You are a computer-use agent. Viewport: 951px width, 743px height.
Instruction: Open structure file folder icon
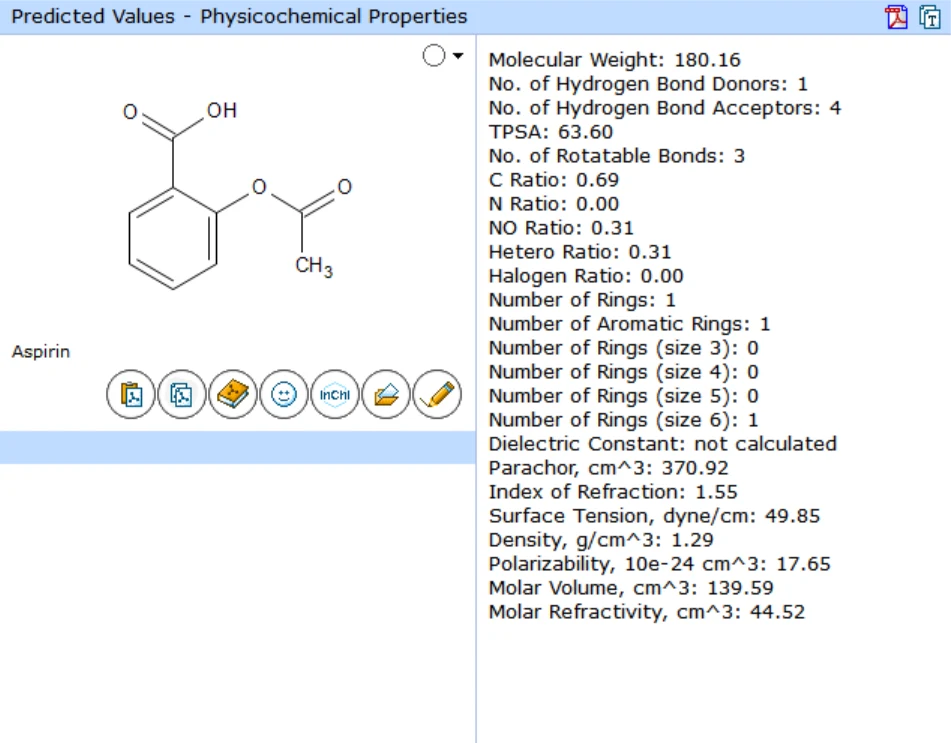tap(386, 395)
